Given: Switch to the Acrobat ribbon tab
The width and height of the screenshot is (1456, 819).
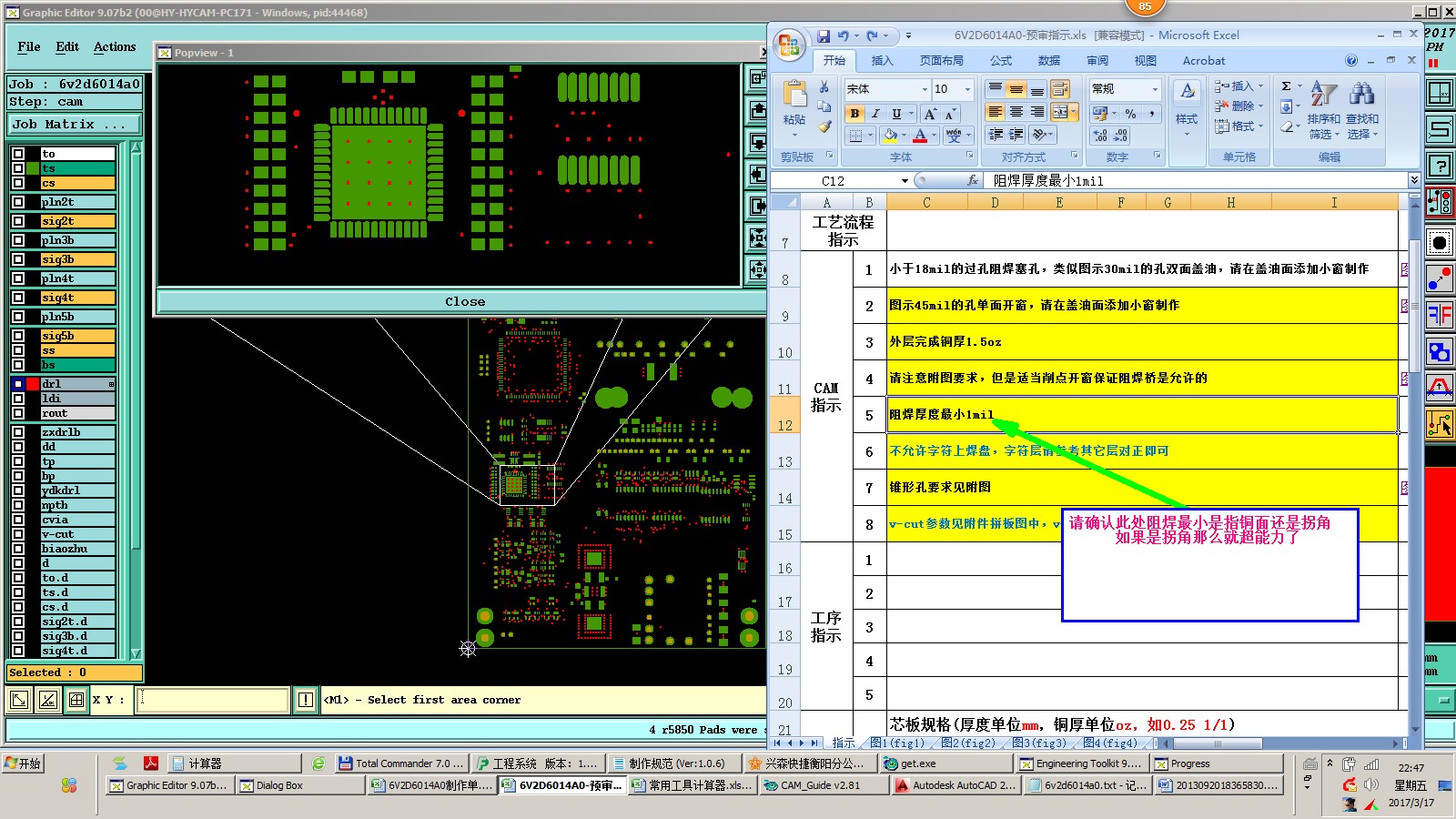Looking at the screenshot, I should [x=1204, y=61].
